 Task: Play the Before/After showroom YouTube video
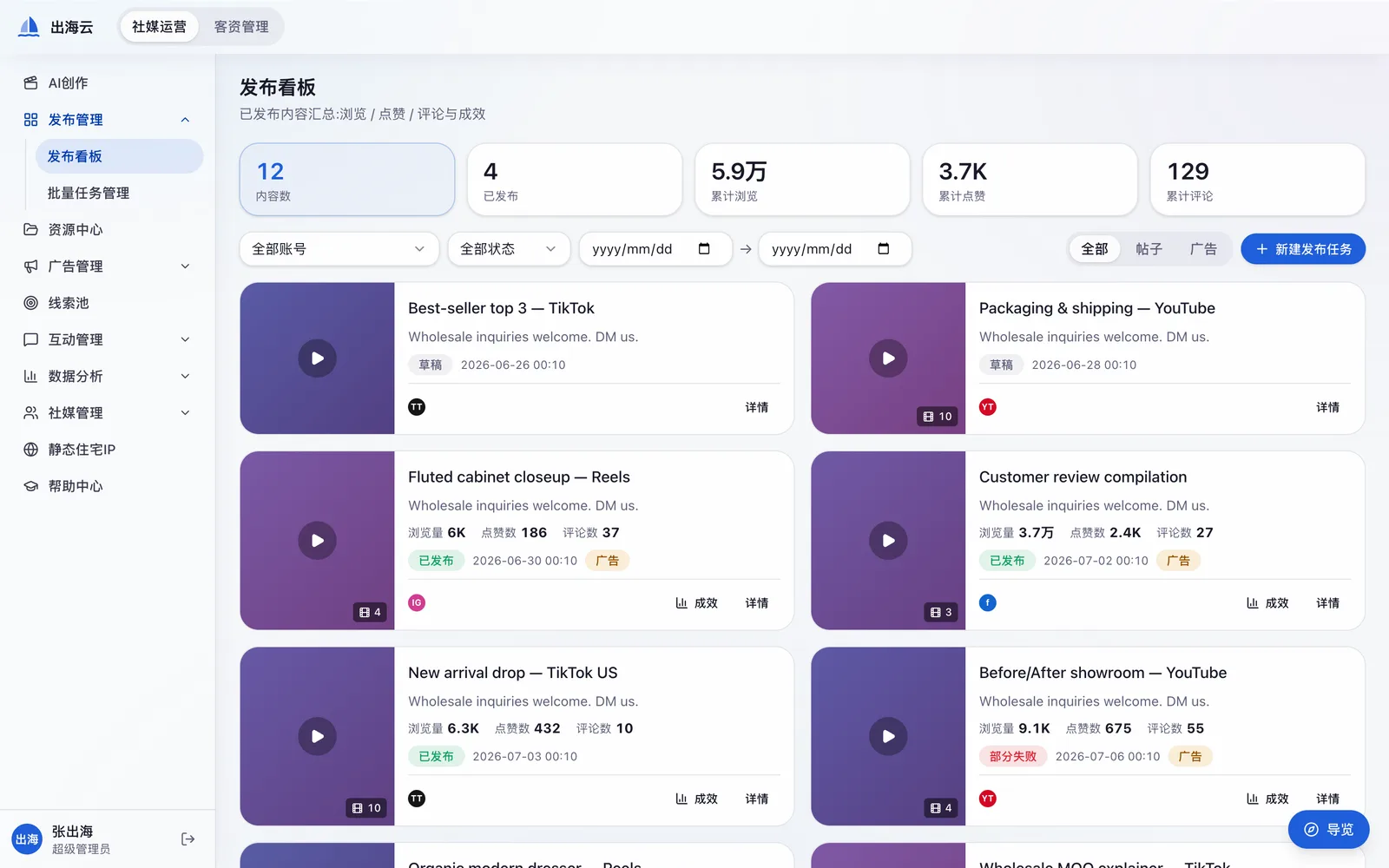coord(889,737)
